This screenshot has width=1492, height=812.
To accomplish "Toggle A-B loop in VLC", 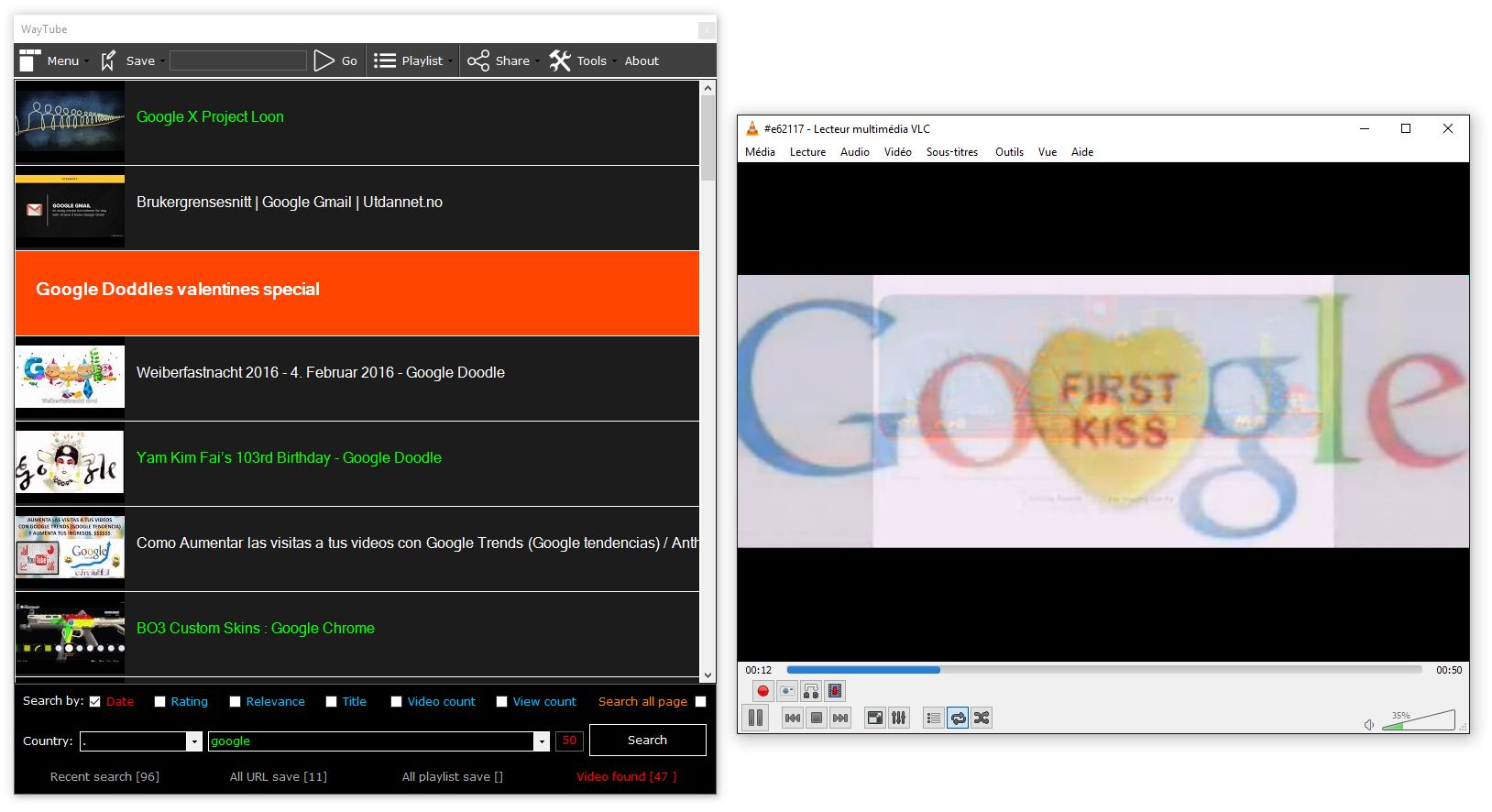I will pos(811,691).
